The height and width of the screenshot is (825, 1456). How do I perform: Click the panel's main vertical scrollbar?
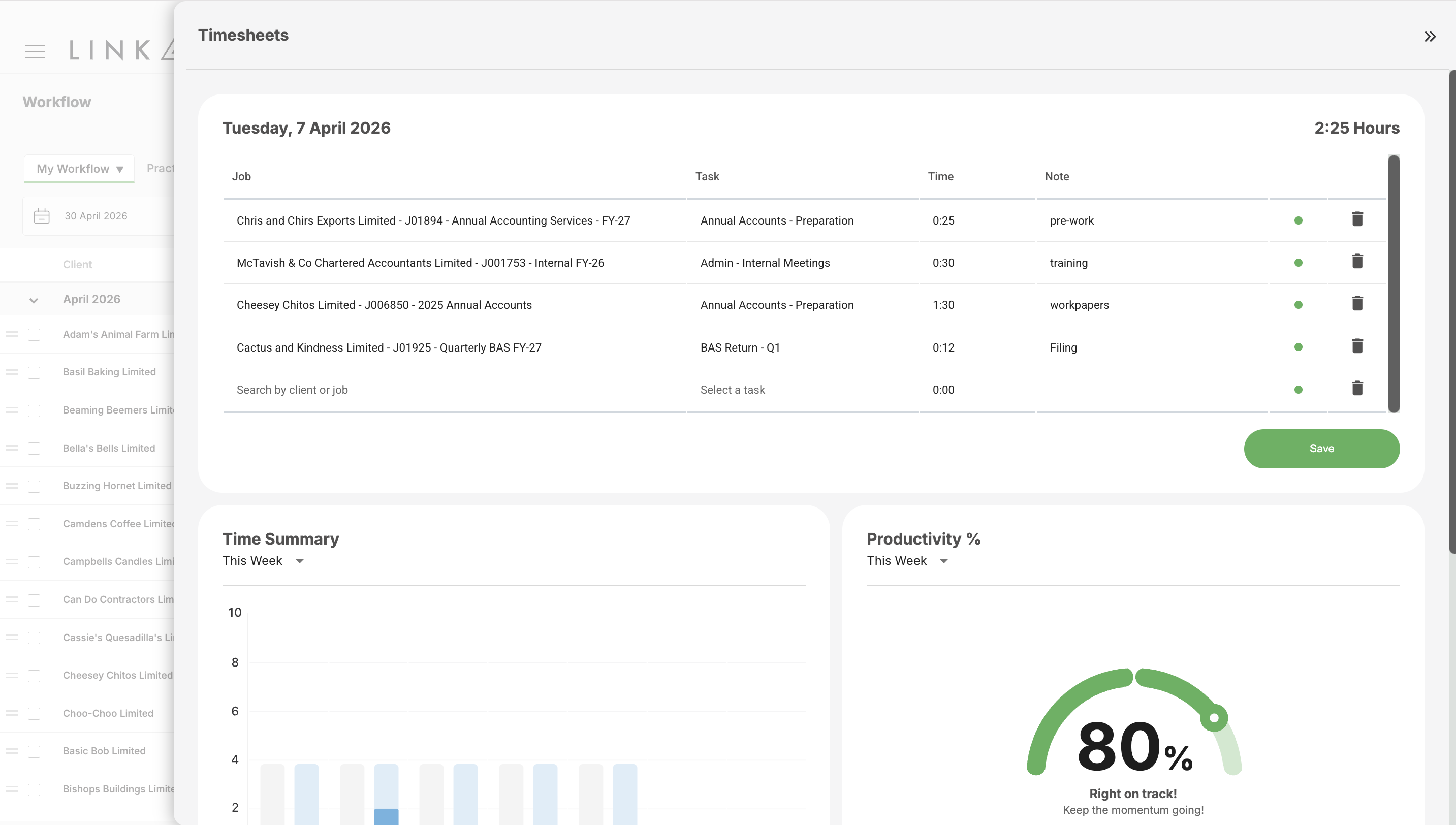pyautogui.click(x=1452, y=311)
